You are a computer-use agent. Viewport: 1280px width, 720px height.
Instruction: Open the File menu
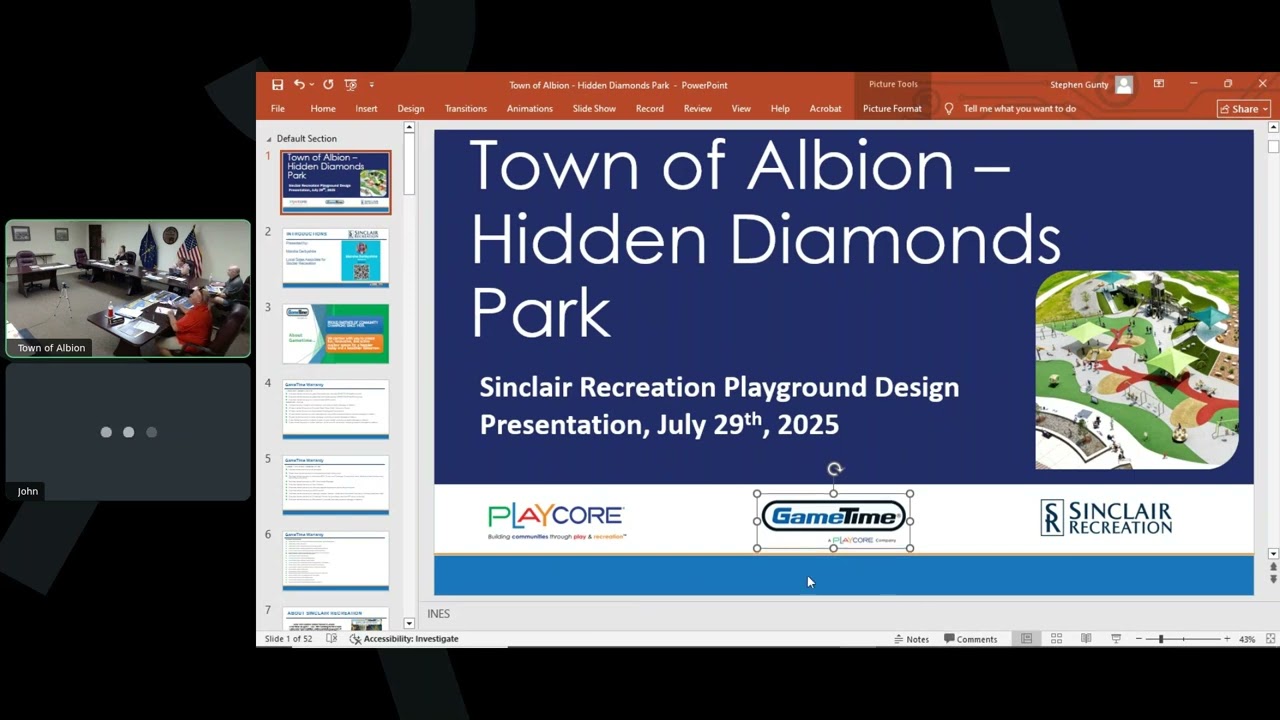pos(278,109)
